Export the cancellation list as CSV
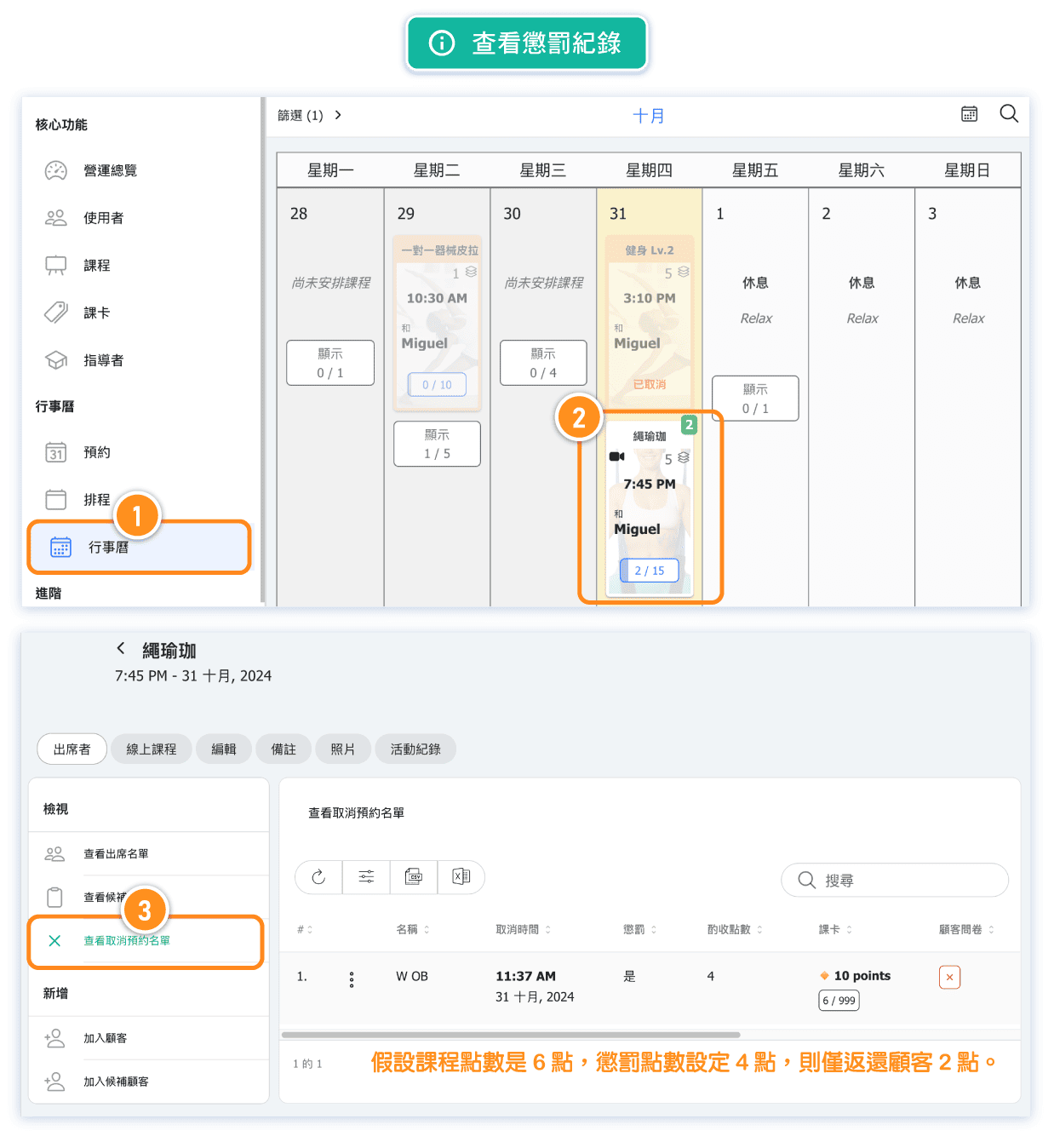 tap(414, 877)
